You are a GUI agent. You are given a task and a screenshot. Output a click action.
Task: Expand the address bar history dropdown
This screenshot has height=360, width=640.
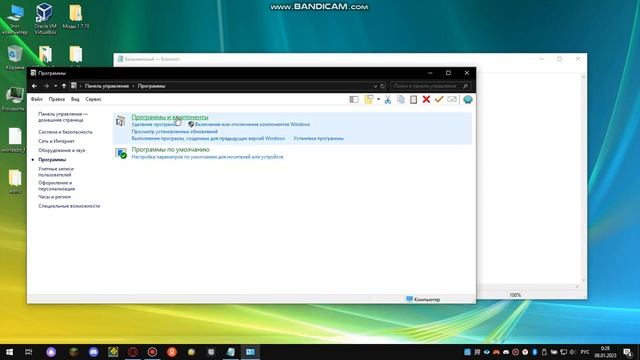(375, 86)
